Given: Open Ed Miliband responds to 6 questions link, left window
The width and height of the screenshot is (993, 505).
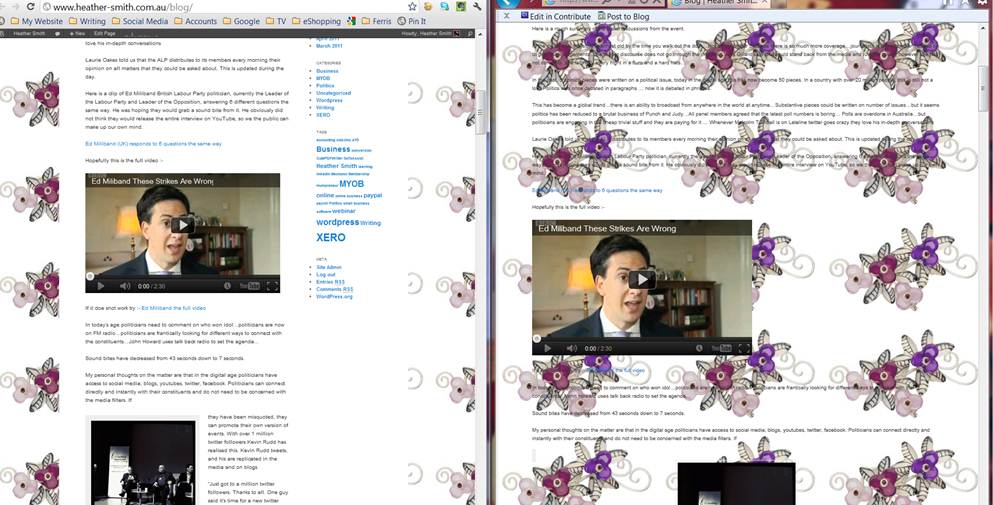Looking at the screenshot, I should [x=153, y=144].
